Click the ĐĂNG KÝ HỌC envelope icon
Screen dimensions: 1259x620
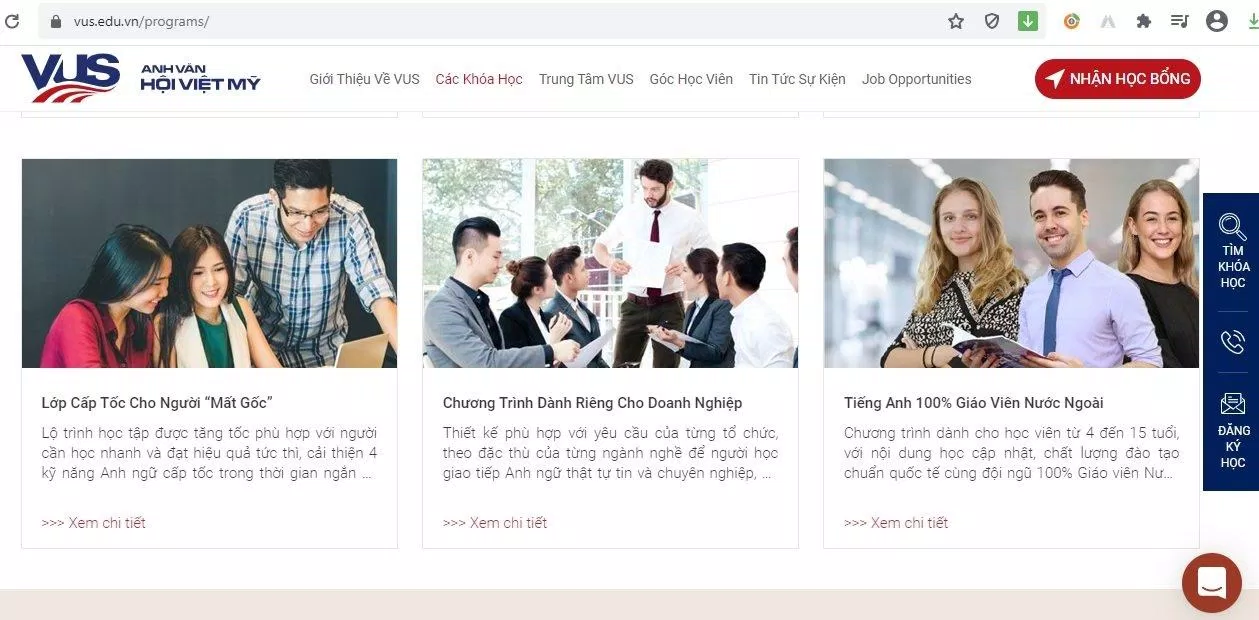click(1232, 402)
